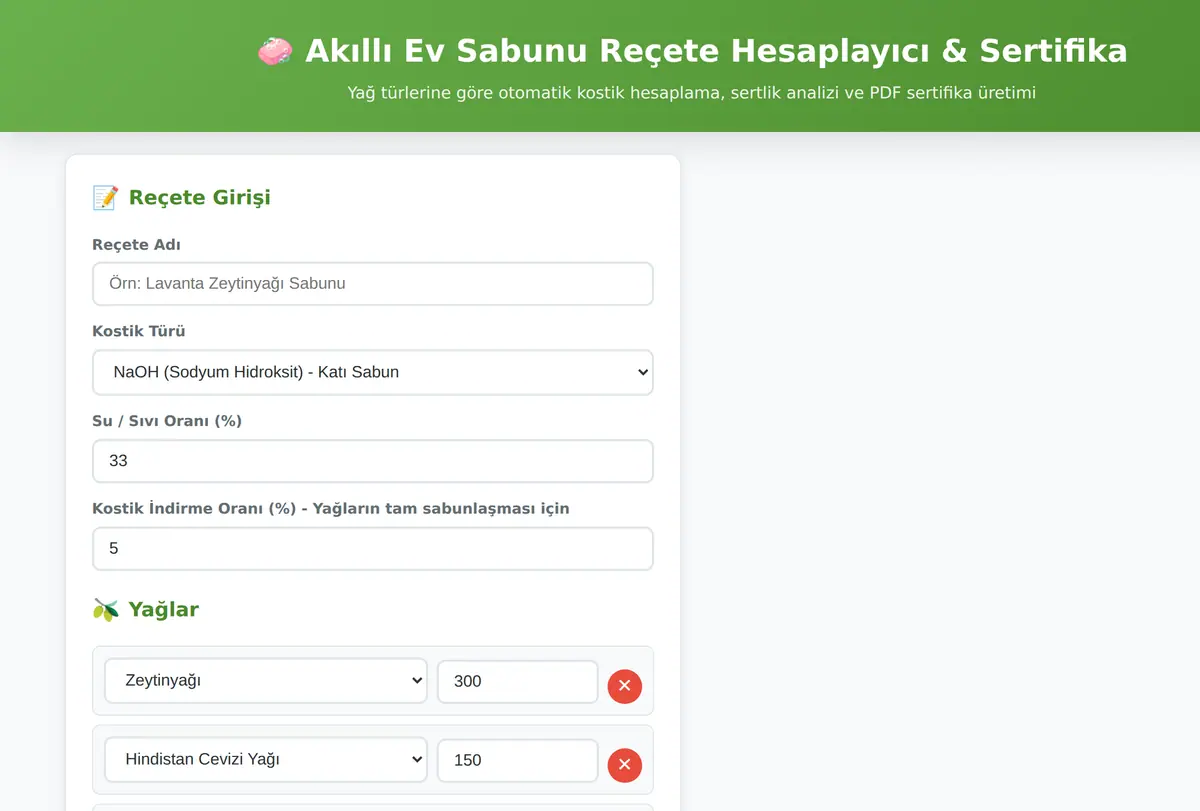Image resolution: width=1200 pixels, height=811 pixels.
Task: Click the Kostik Türü label
Action: coord(139,331)
